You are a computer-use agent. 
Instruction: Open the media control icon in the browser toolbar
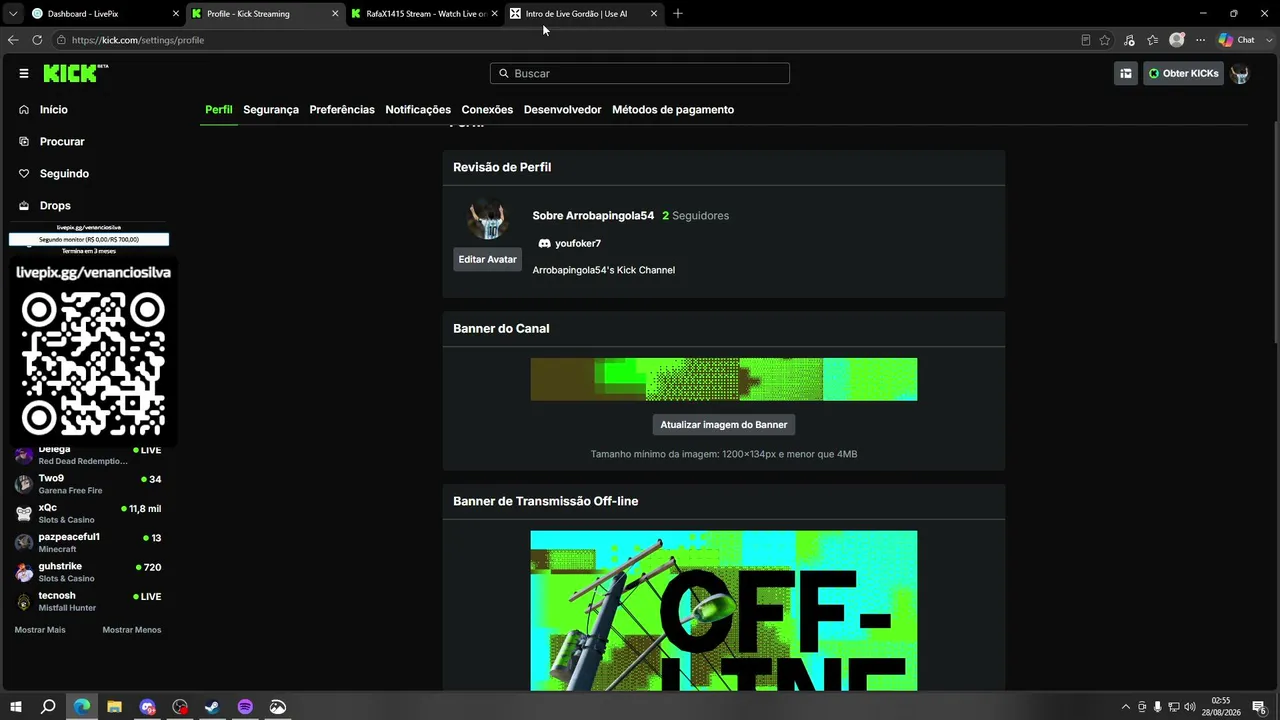[1129, 40]
